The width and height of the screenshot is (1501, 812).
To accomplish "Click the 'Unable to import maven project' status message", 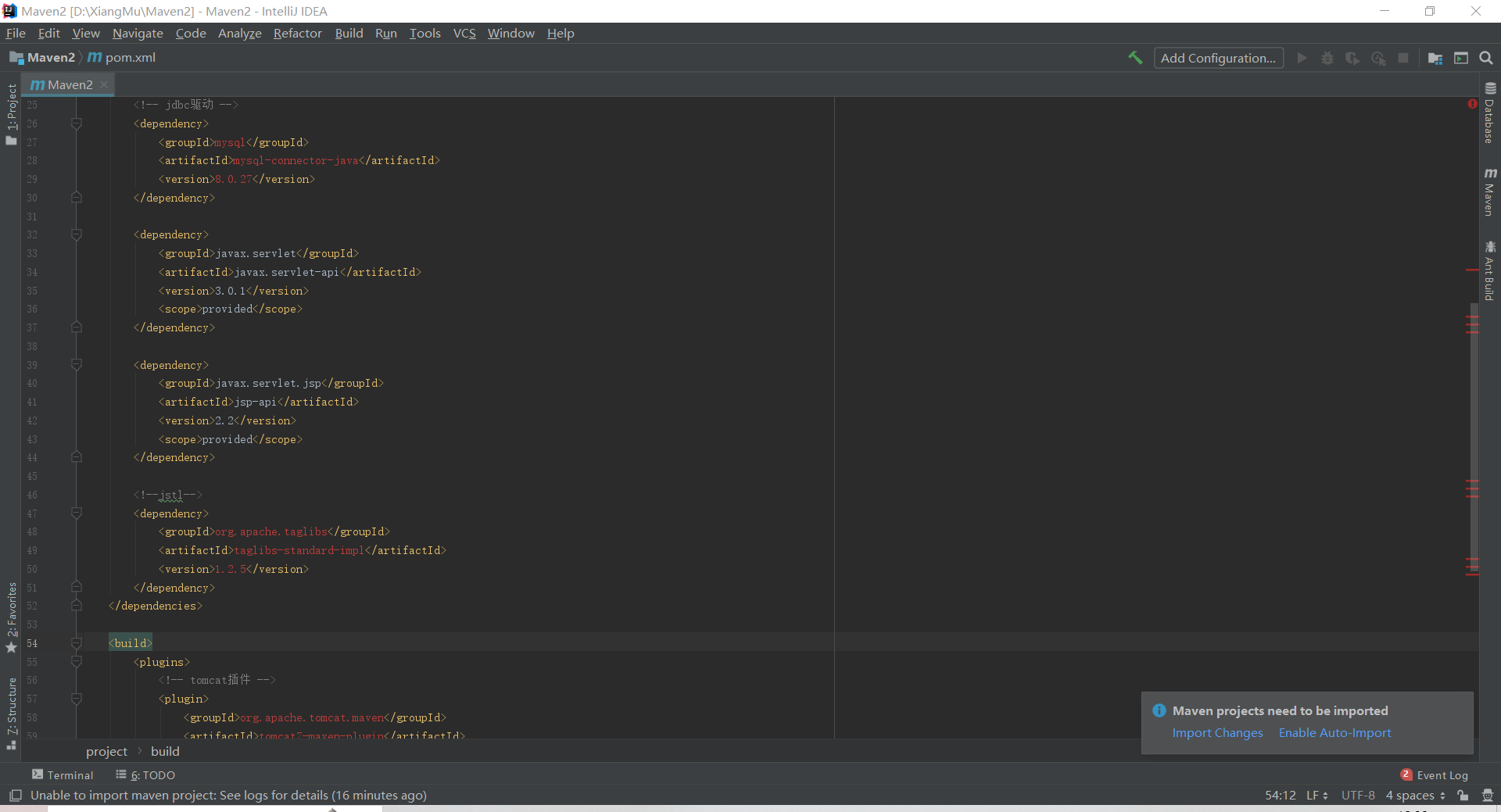I will pos(228,796).
